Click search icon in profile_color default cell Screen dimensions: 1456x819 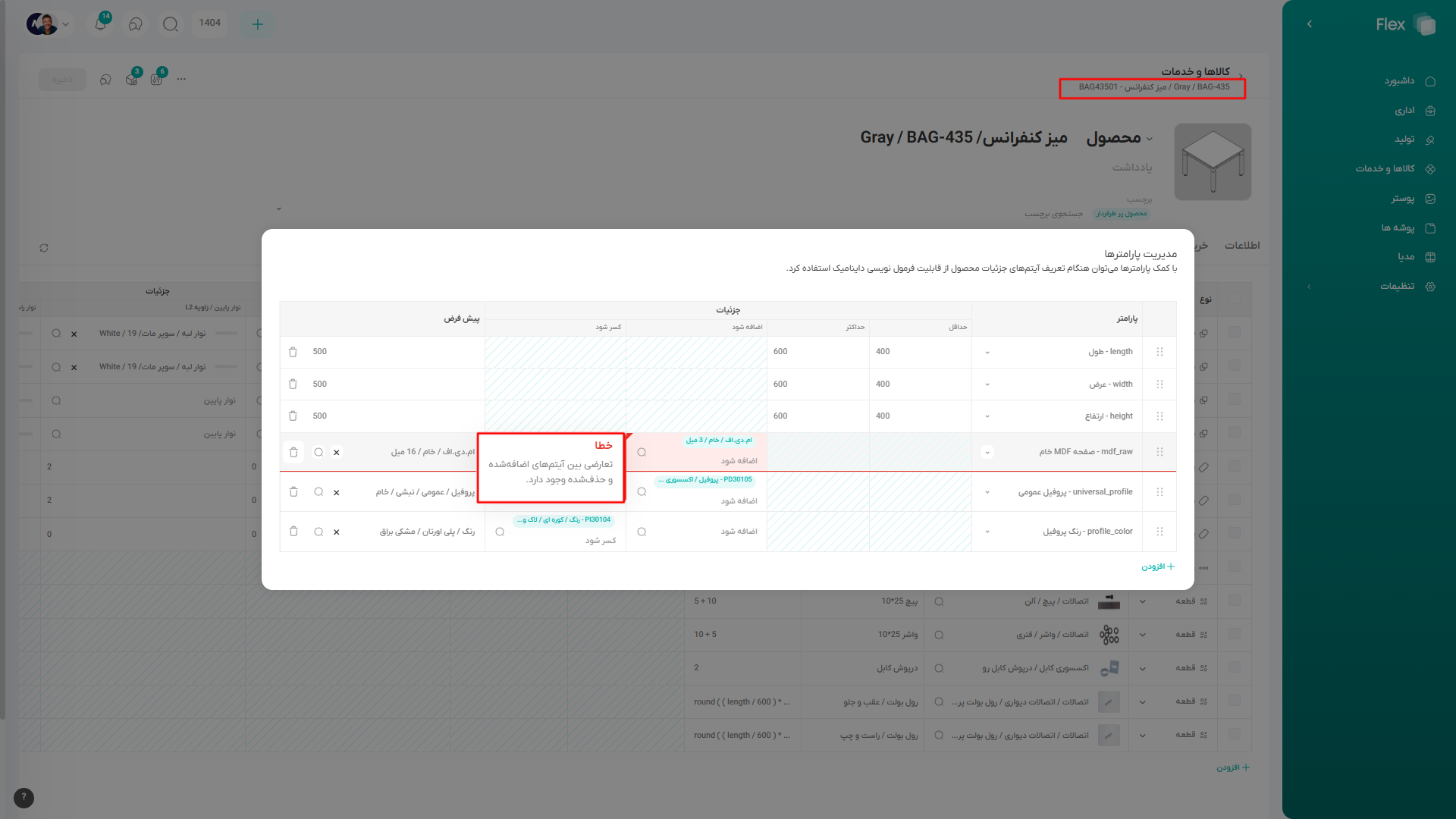318,532
